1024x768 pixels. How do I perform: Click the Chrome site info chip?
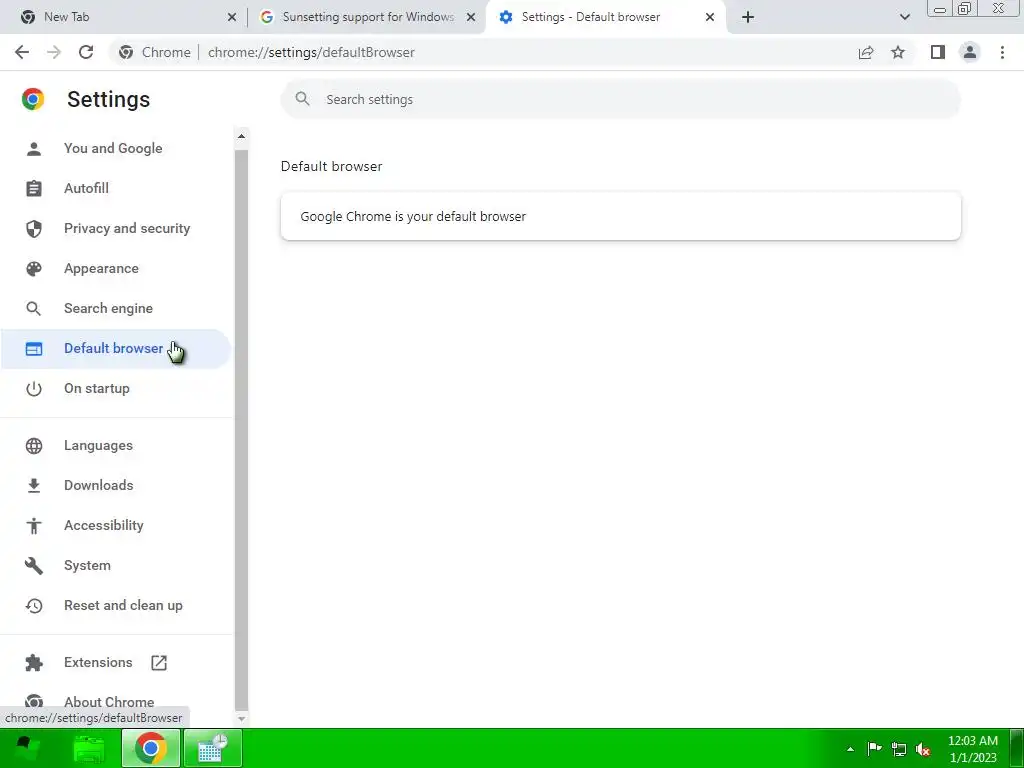tap(155, 52)
